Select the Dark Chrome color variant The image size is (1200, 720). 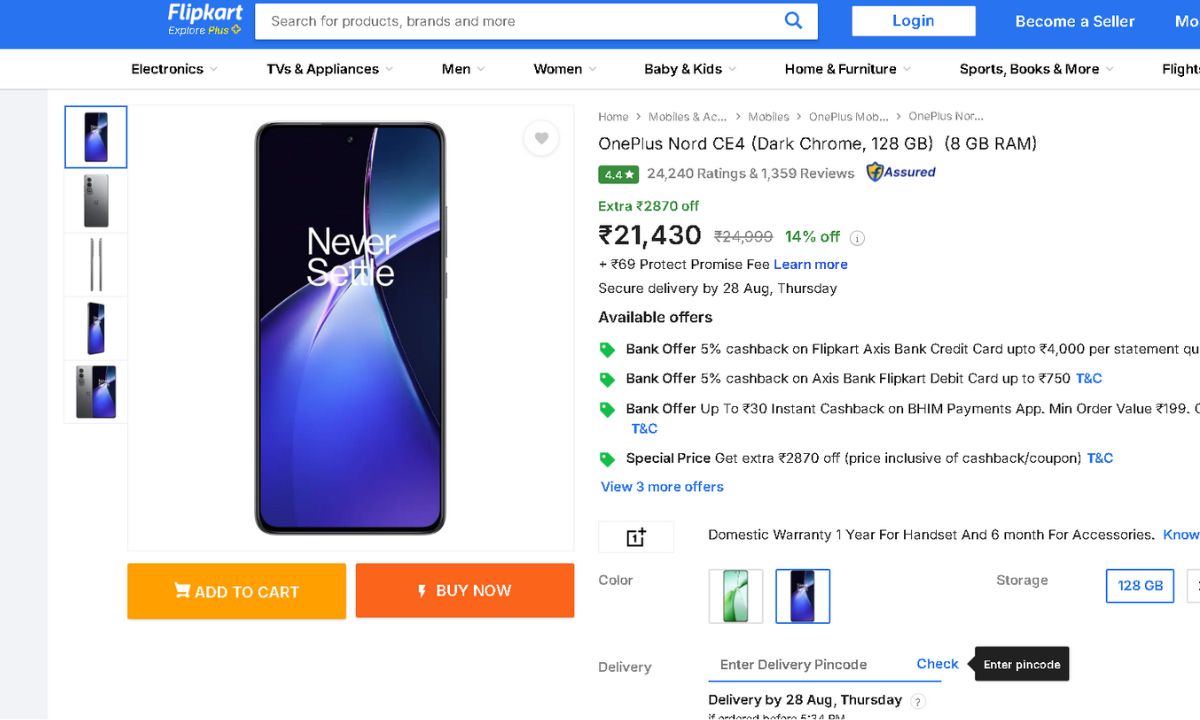803,596
